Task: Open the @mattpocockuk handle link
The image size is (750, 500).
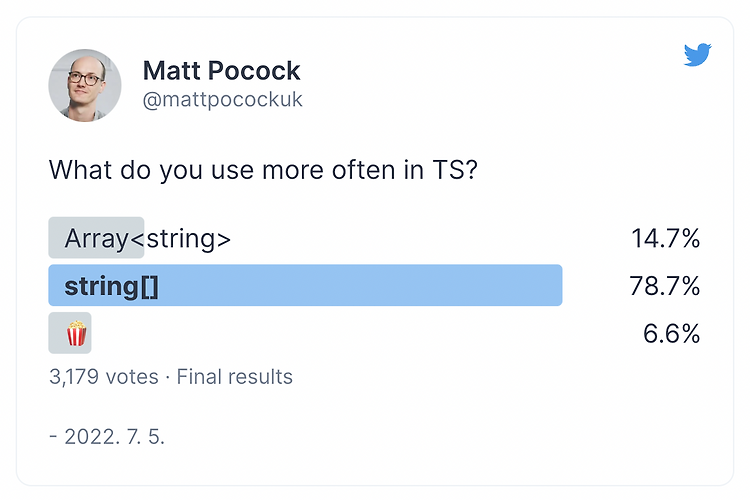Action: [222, 101]
